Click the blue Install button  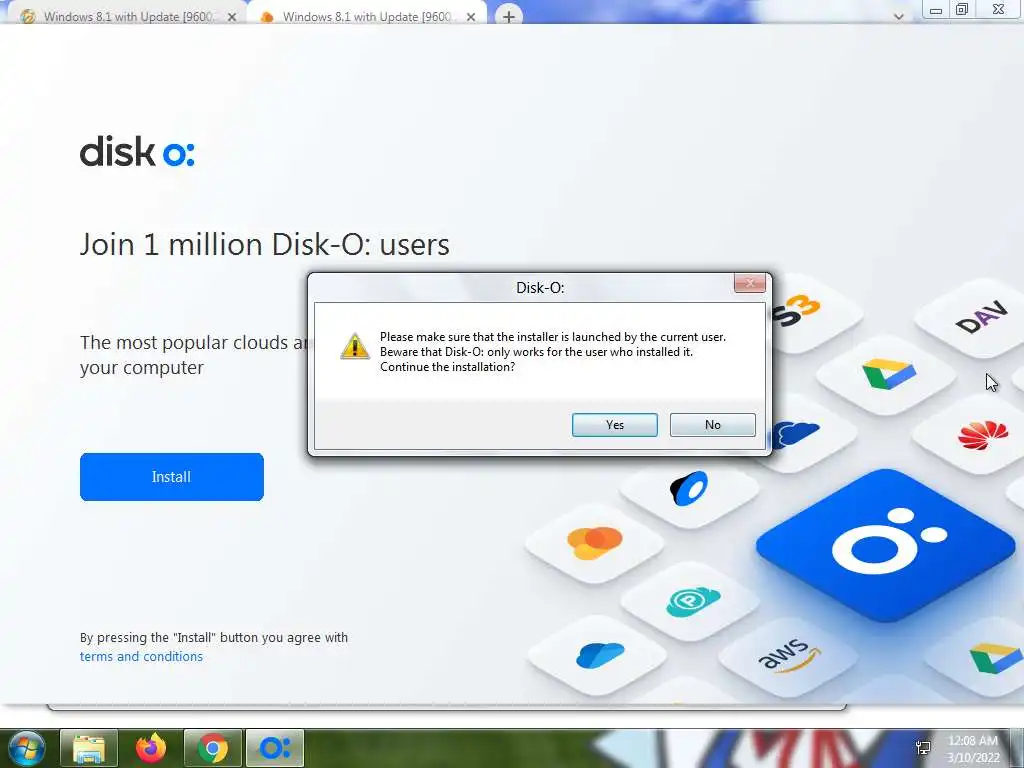172,477
